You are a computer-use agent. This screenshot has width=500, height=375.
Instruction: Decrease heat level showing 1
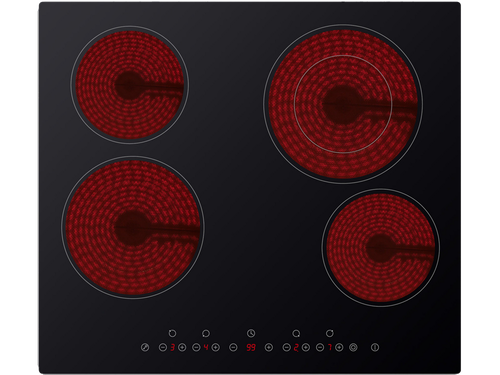320,347
